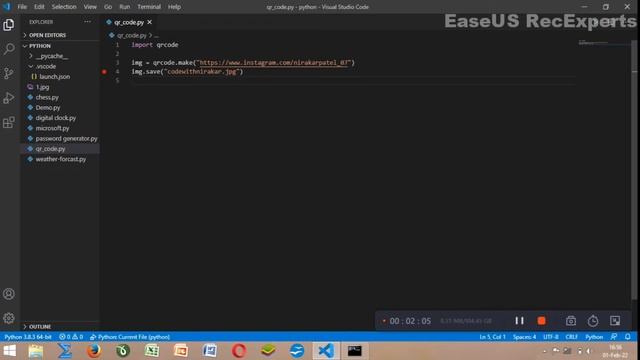The image size is (640, 360).
Task: Open Selection menu
Action: click(x=64, y=7)
